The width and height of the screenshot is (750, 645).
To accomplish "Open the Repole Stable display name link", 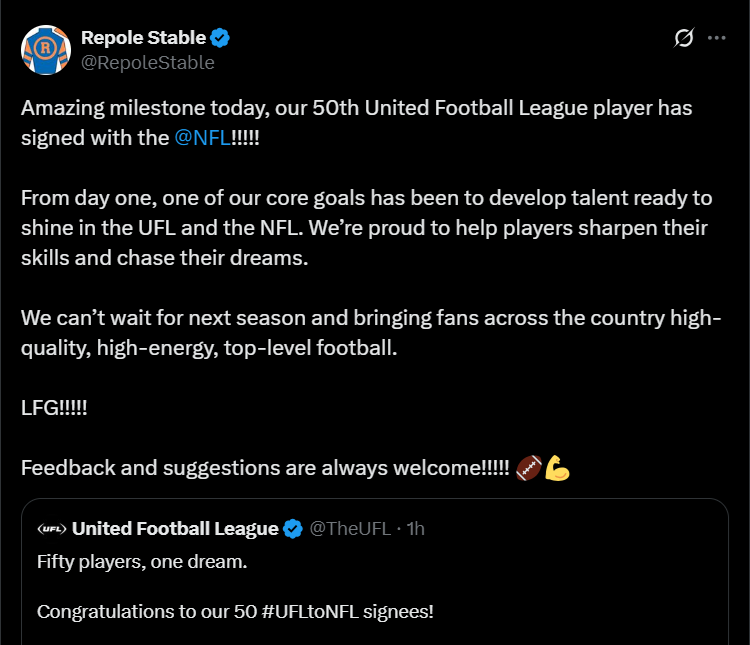I will click(x=143, y=38).
